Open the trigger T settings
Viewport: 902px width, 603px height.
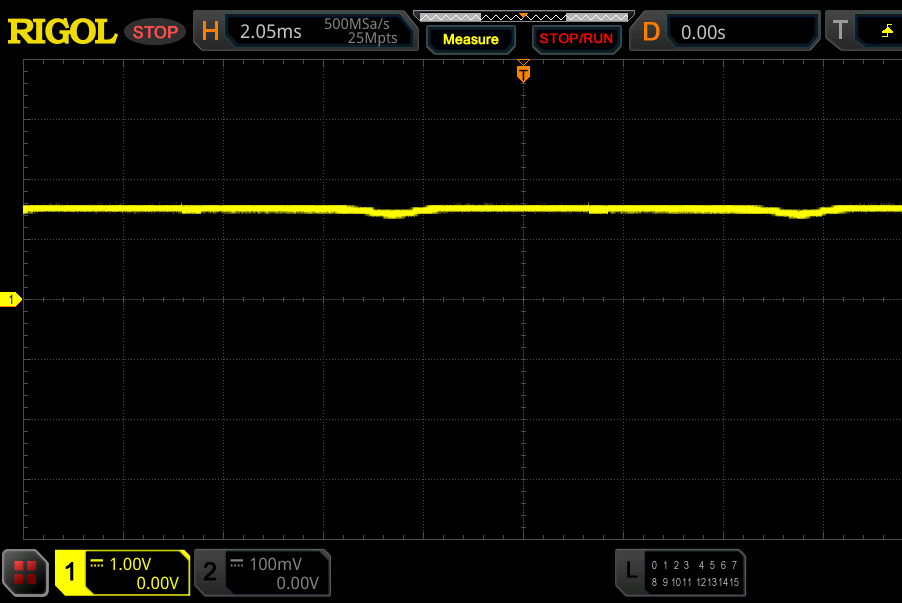pyautogui.click(x=840, y=30)
